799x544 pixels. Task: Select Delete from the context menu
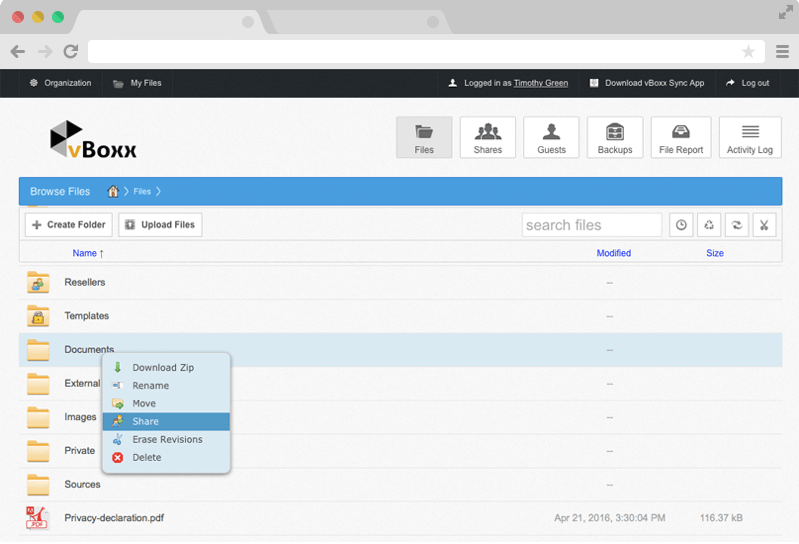147,458
